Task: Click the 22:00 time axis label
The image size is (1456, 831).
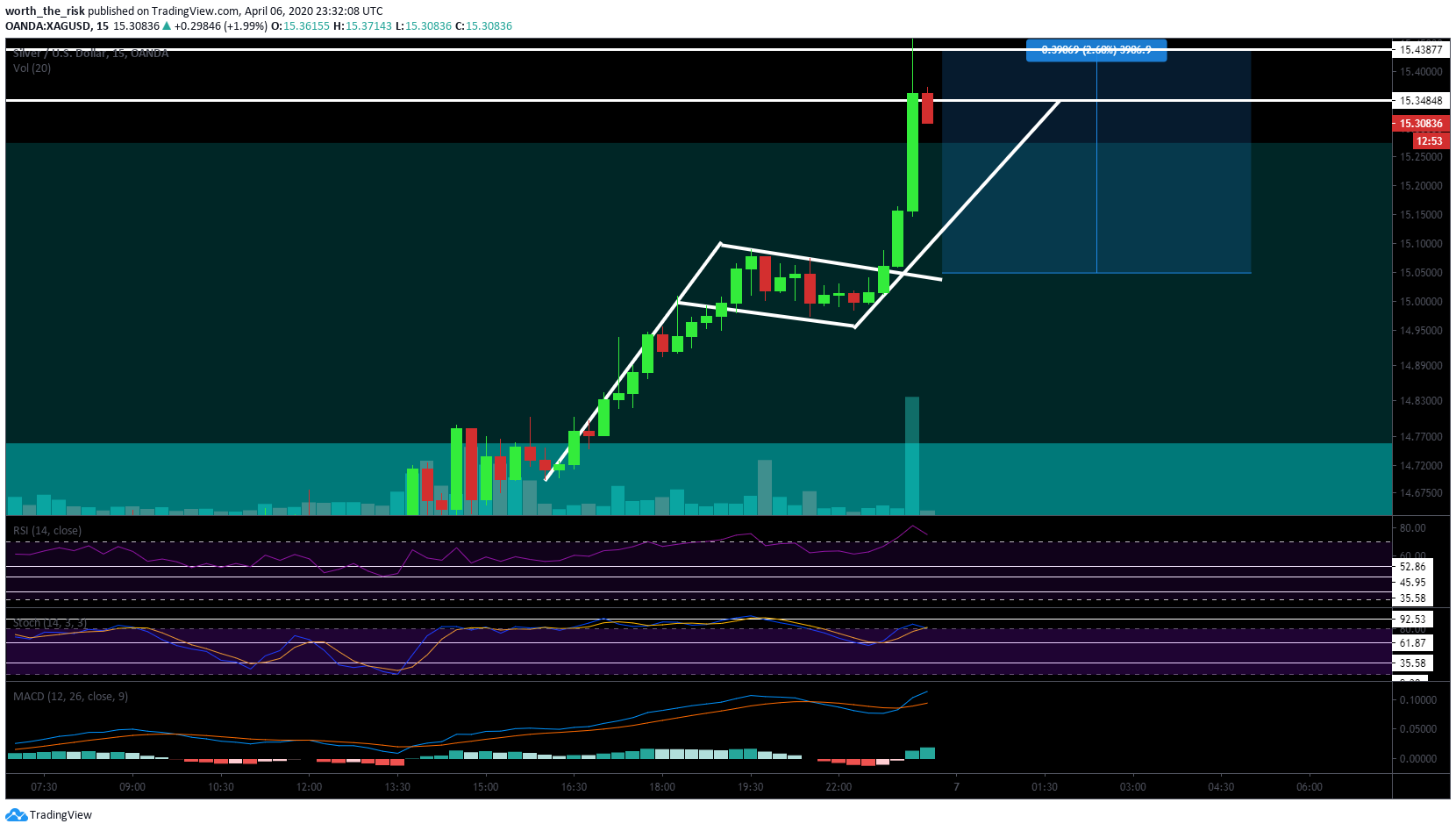Action: 839,787
